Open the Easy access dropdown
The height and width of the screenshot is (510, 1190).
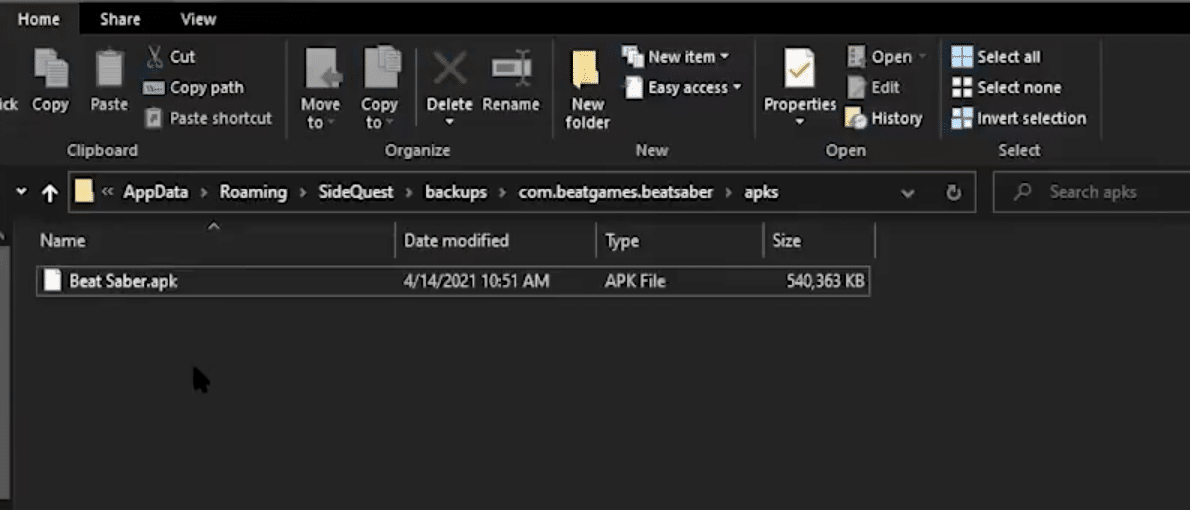pyautogui.click(x=682, y=88)
